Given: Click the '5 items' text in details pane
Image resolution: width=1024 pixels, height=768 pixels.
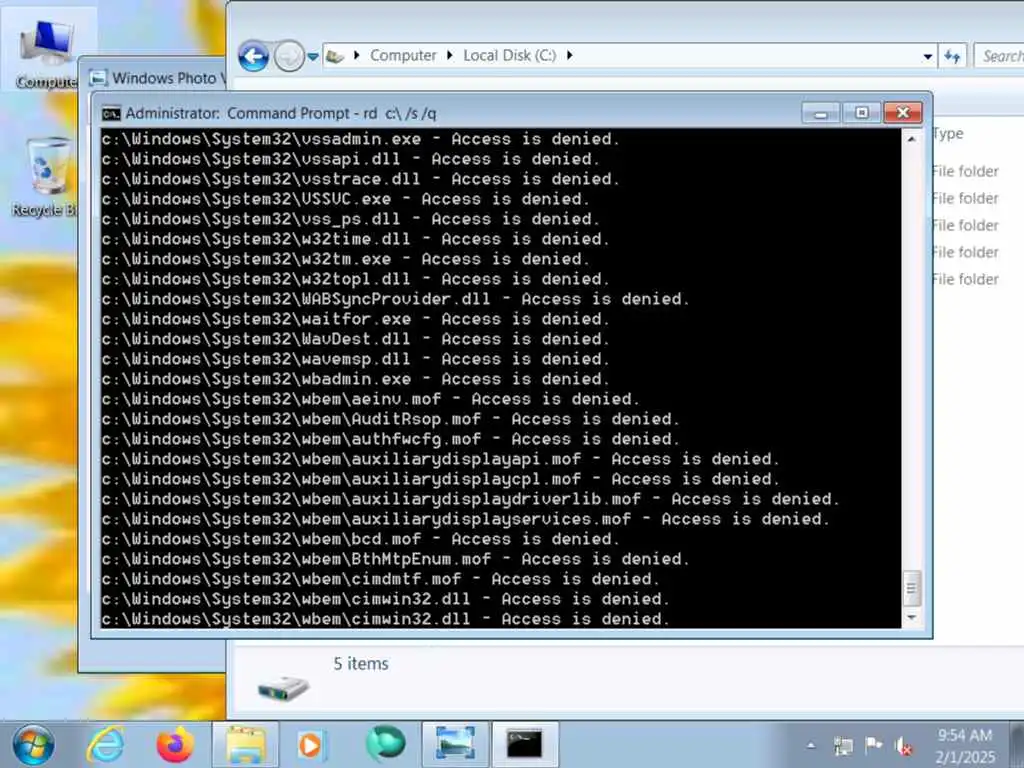Looking at the screenshot, I should [361, 664].
